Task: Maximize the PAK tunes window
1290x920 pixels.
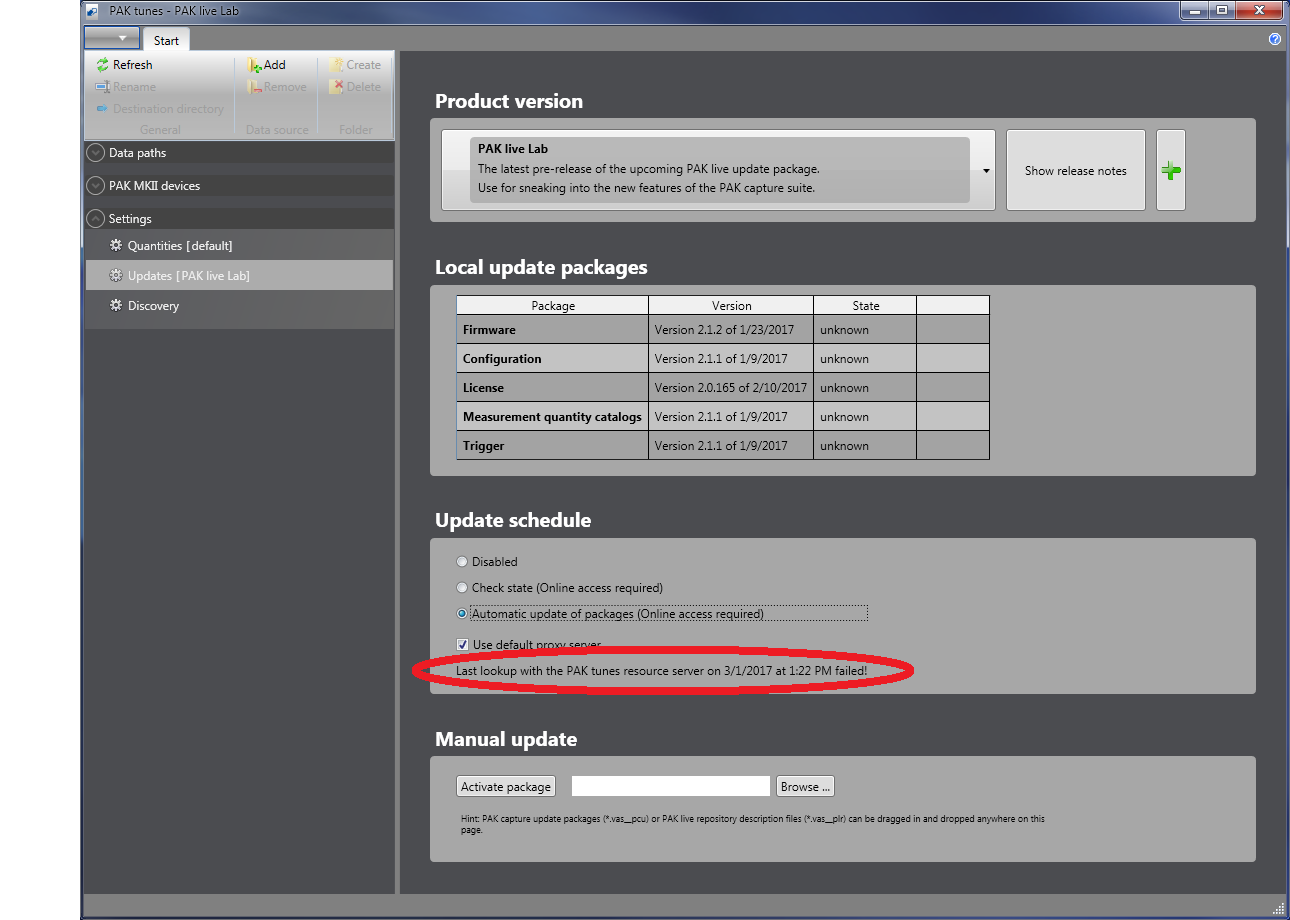Action: click(x=1222, y=10)
